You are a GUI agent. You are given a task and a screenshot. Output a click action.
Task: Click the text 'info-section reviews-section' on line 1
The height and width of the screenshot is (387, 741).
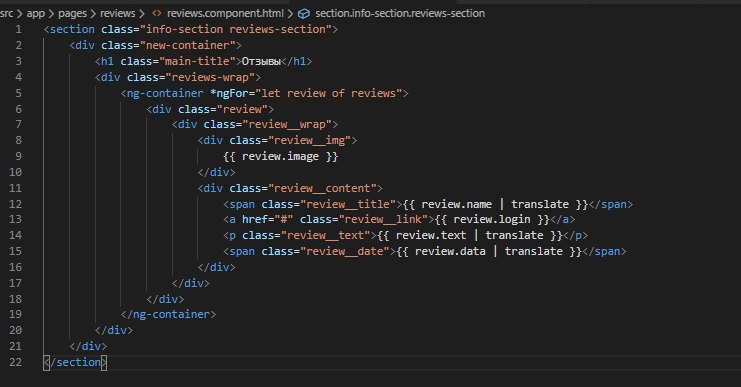coord(236,29)
